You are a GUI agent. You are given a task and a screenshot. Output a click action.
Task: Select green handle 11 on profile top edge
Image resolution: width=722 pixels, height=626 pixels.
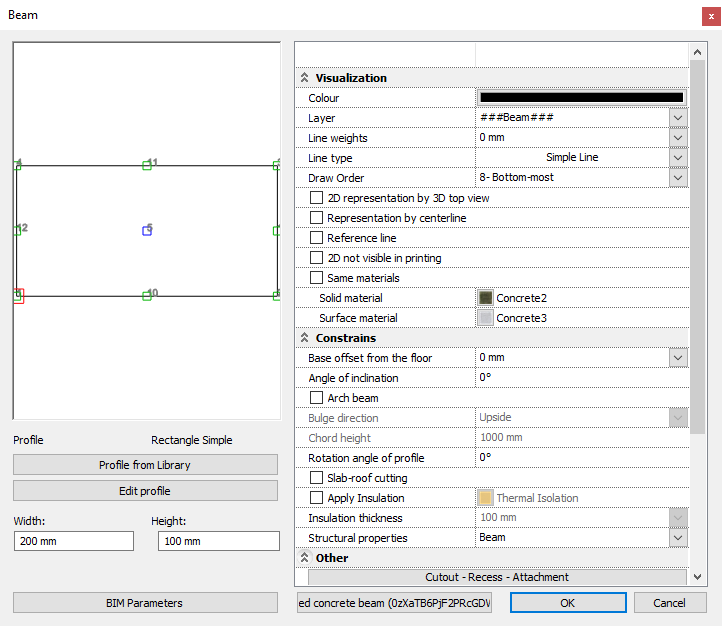pyautogui.click(x=147, y=165)
